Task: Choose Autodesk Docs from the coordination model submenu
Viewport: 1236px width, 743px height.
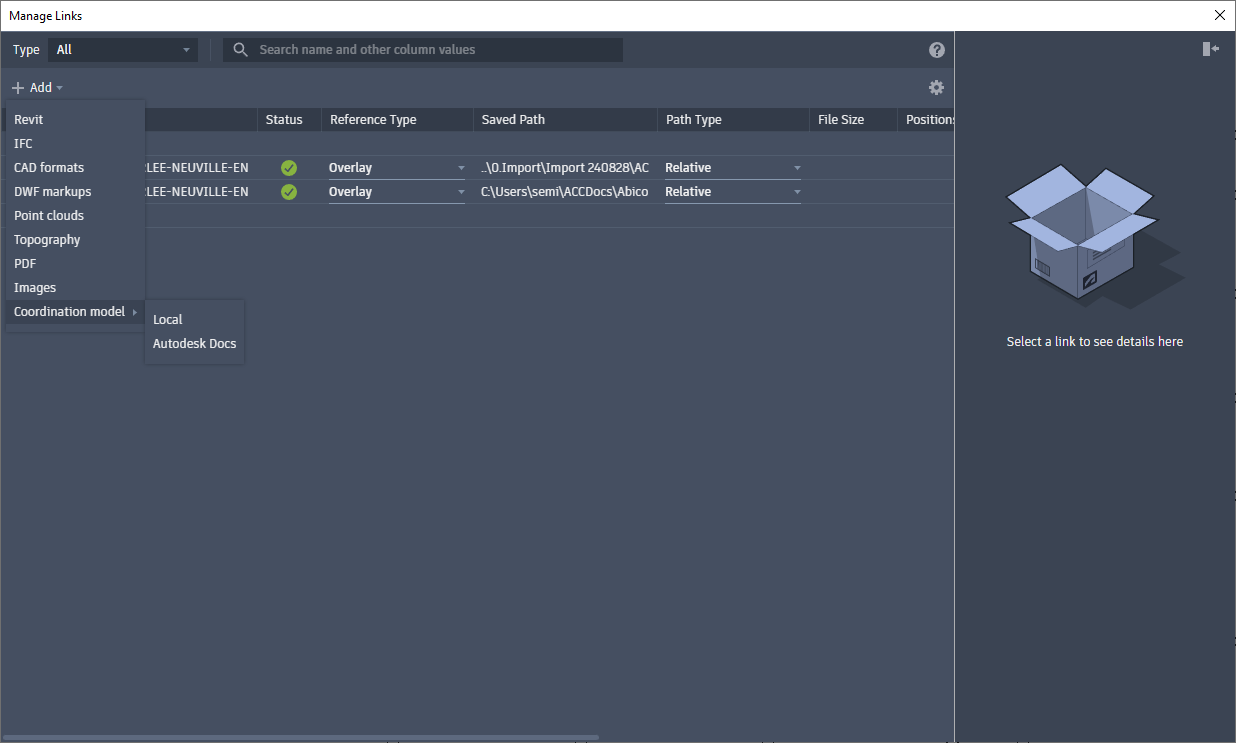Action: coord(194,343)
